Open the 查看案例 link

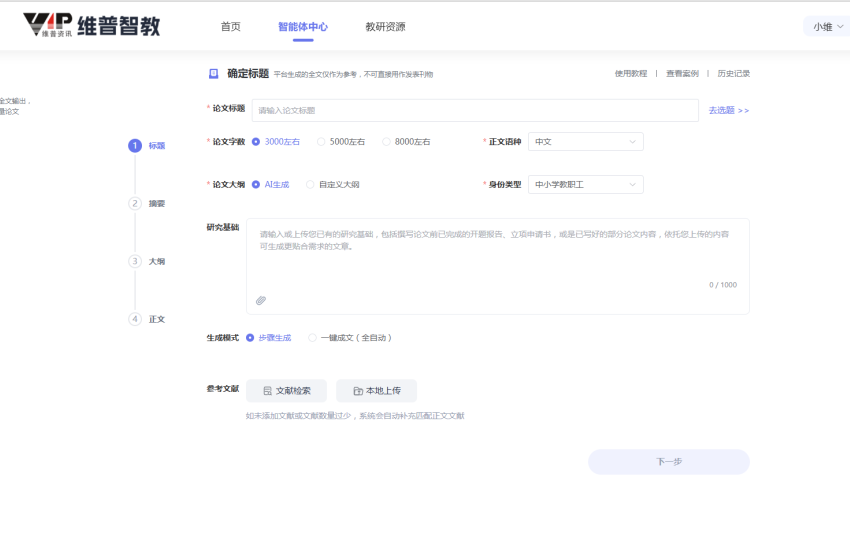coord(682,74)
